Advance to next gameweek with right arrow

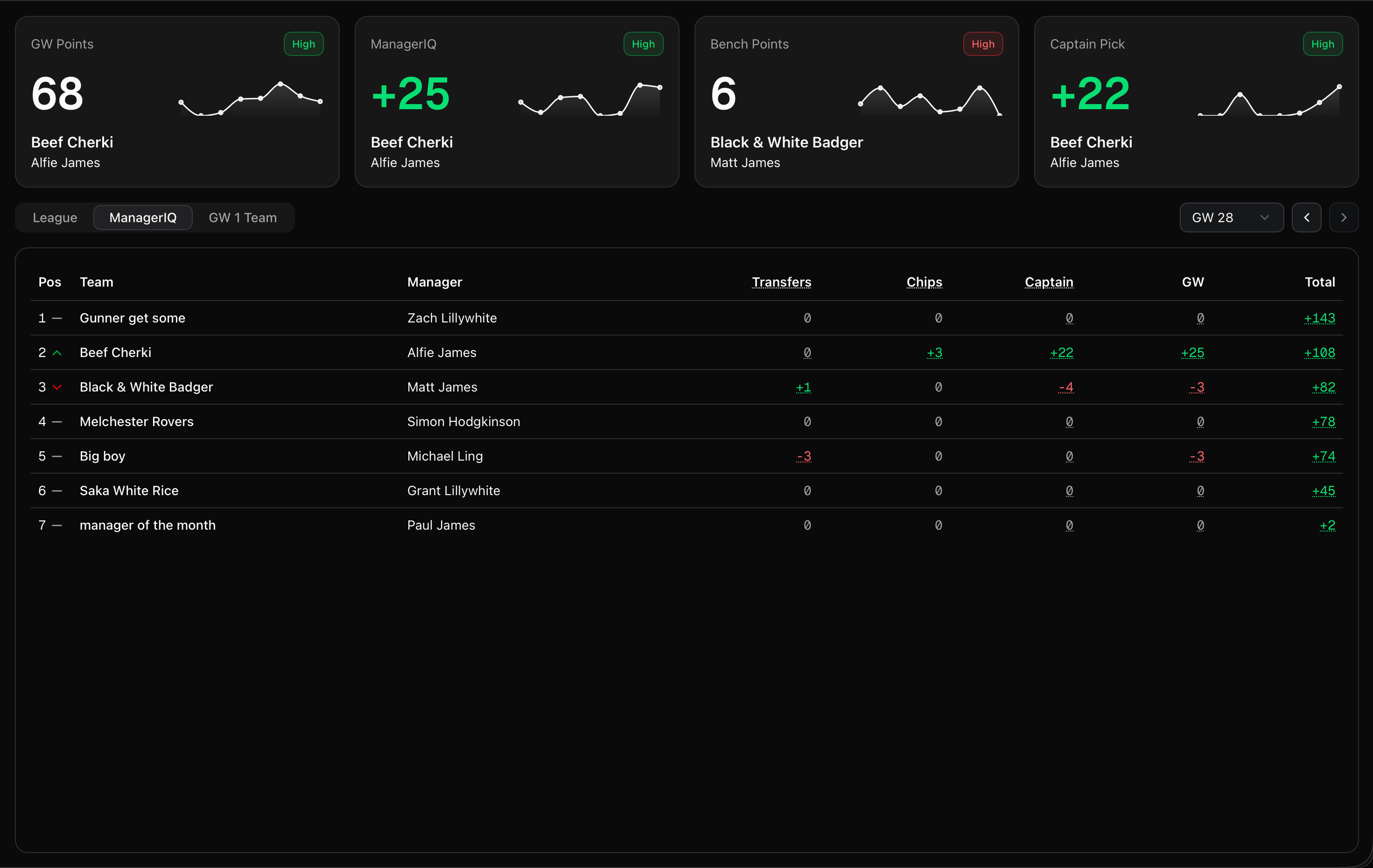pyautogui.click(x=1343, y=217)
